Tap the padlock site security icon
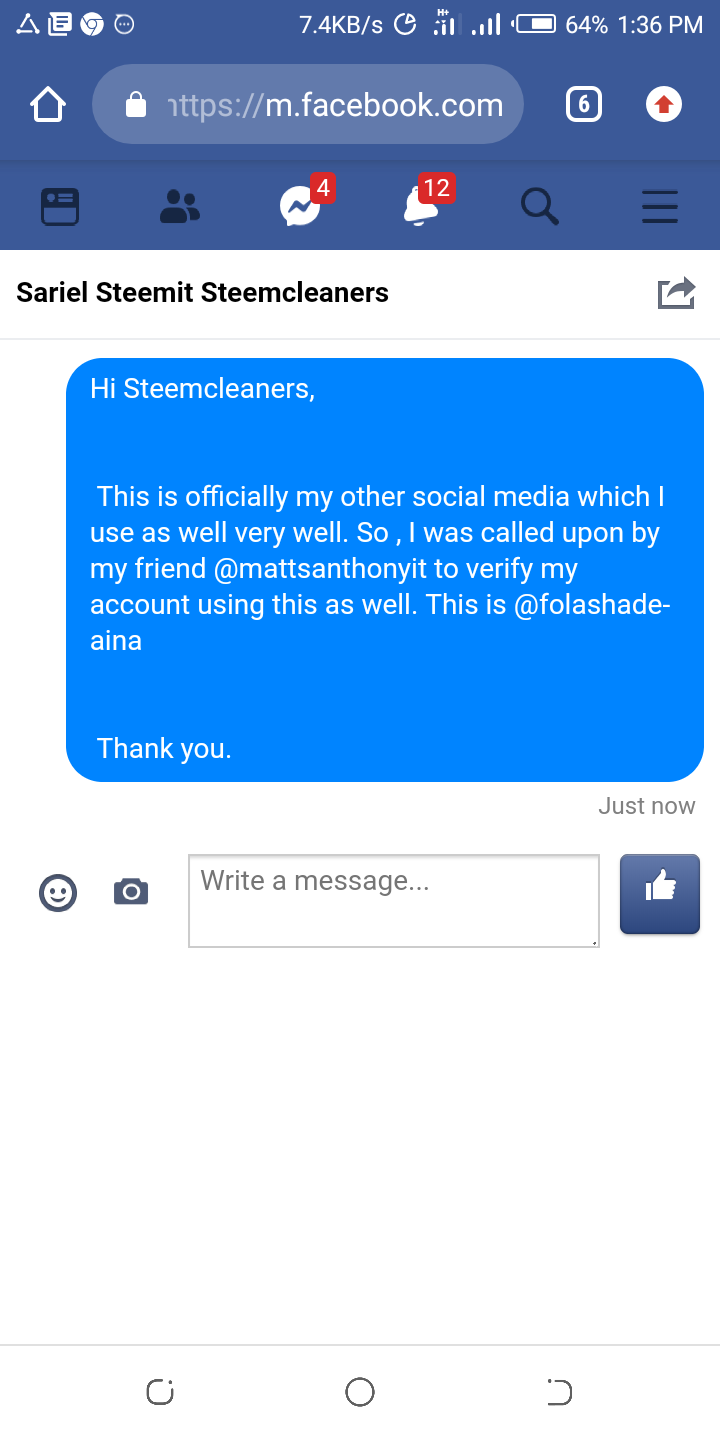Viewport: 720px width, 1440px height. tap(136, 105)
